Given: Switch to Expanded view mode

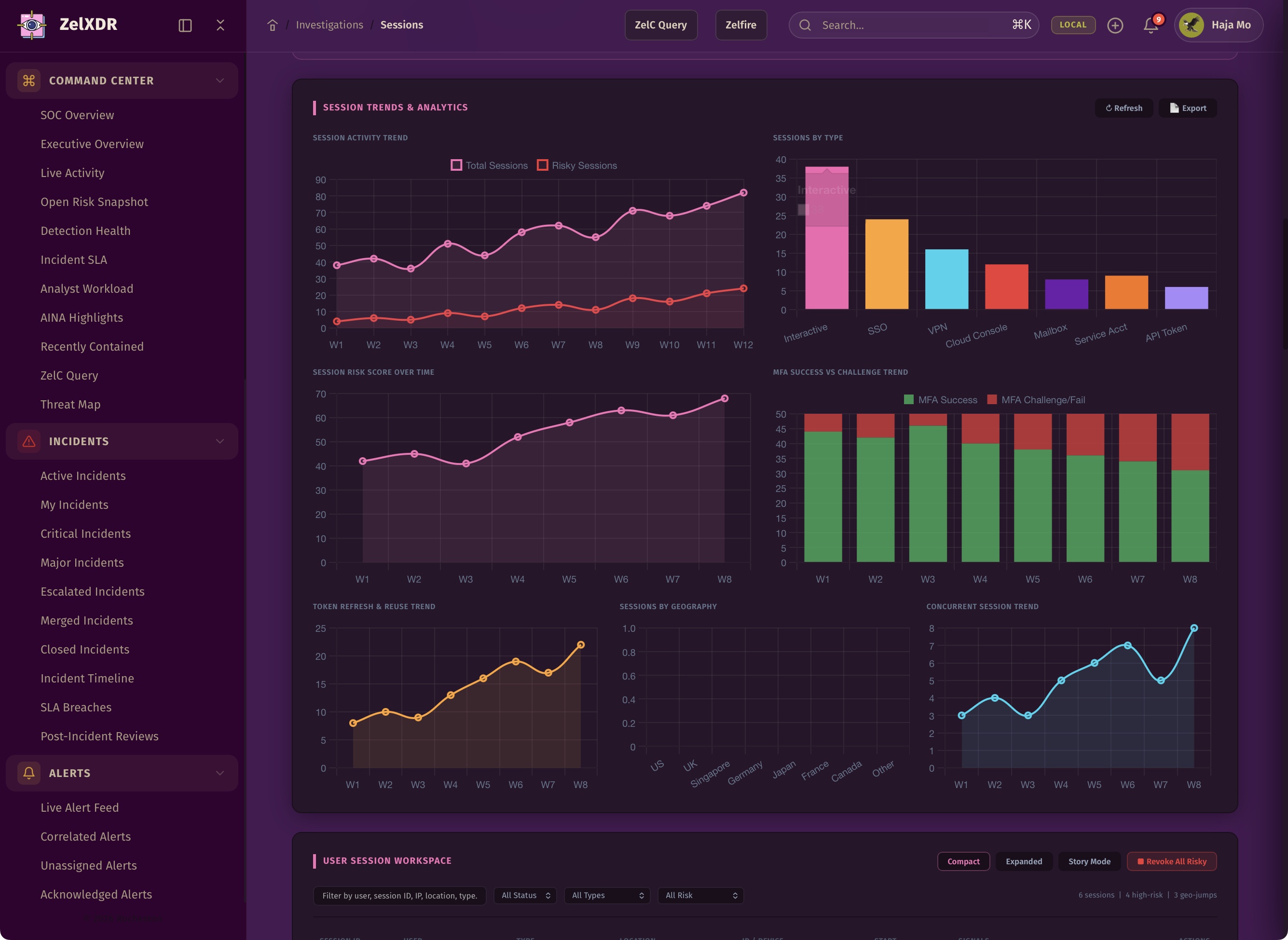Looking at the screenshot, I should click(1023, 861).
